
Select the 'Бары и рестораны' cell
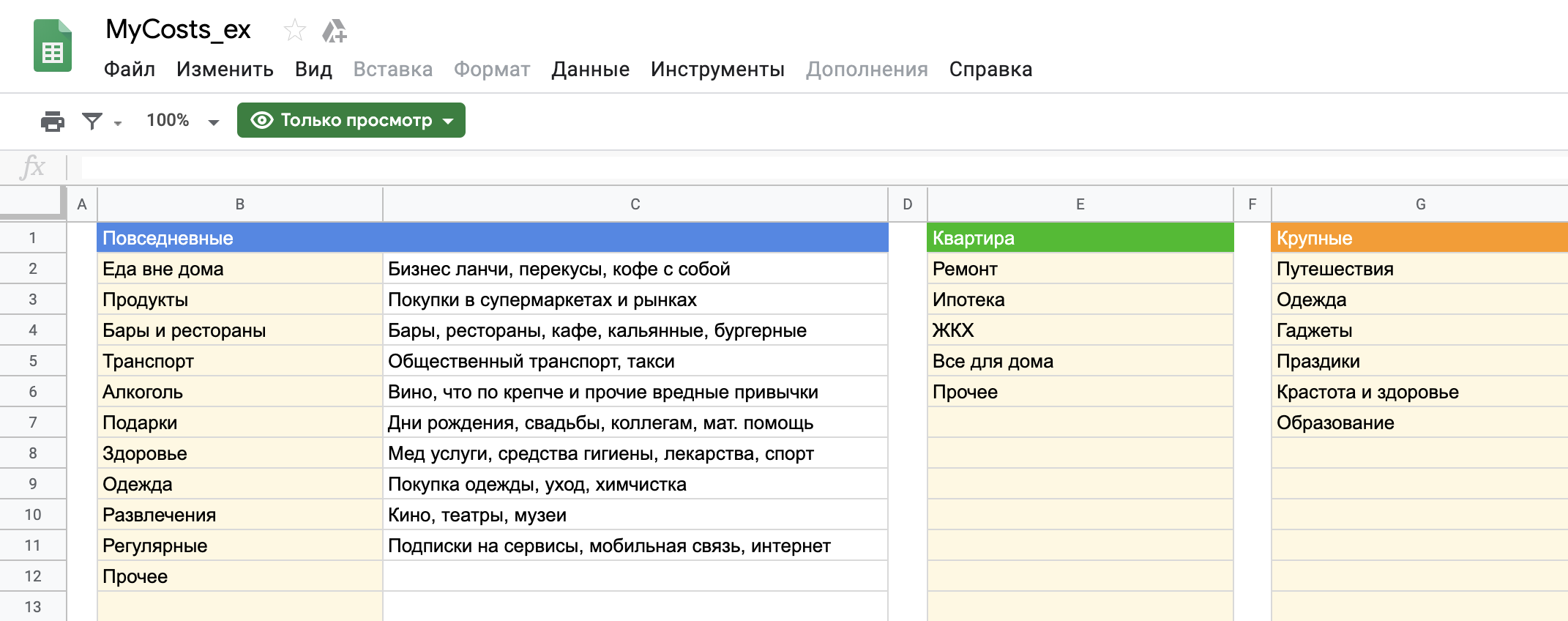[x=240, y=330]
